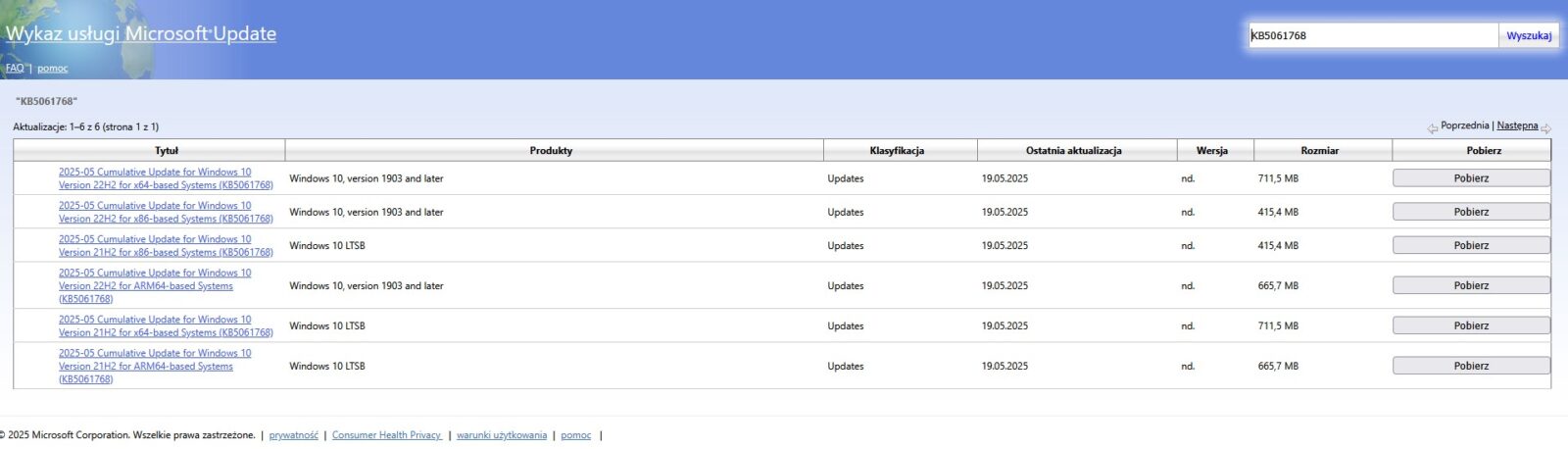Screen dimensions: 1568x449
Task: Sort by Klasyfikacja column header
Action: pyautogui.click(x=897, y=151)
